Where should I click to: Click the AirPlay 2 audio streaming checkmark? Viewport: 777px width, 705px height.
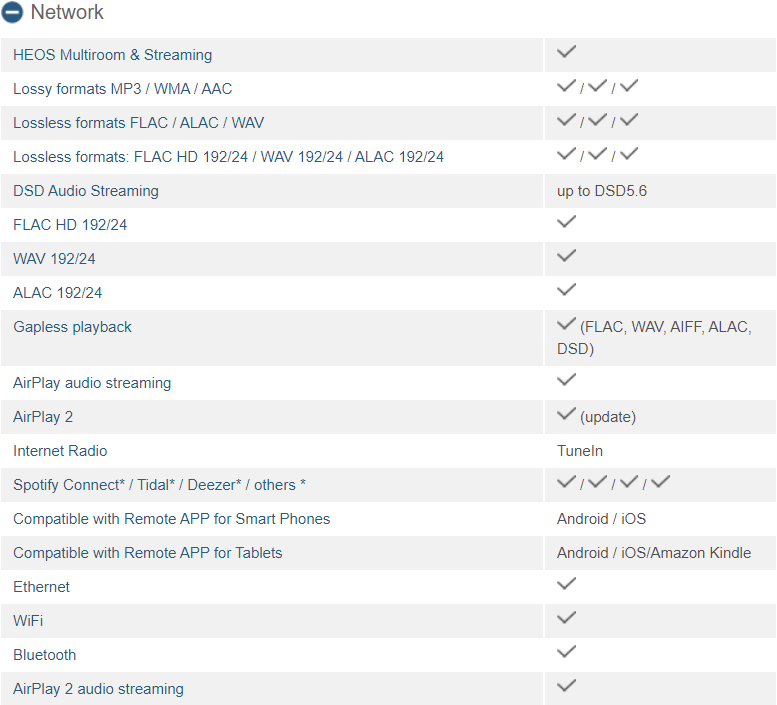[567, 686]
